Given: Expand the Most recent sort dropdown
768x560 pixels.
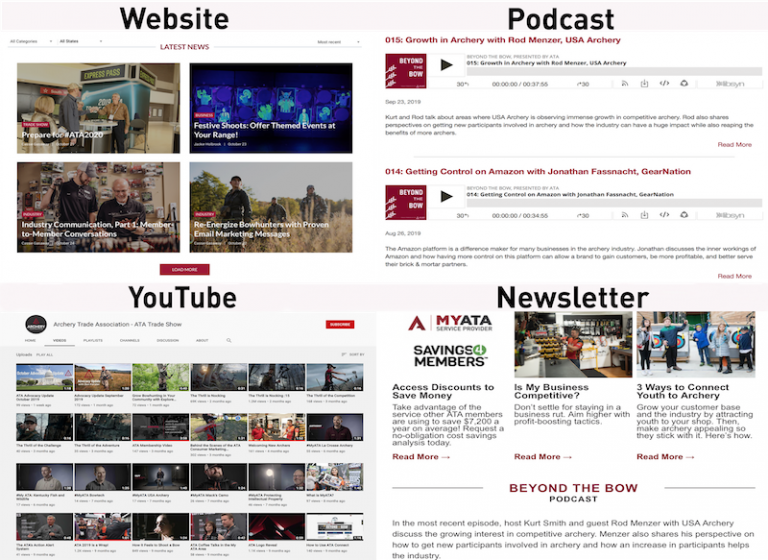Looking at the screenshot, I should click(334, 42).
